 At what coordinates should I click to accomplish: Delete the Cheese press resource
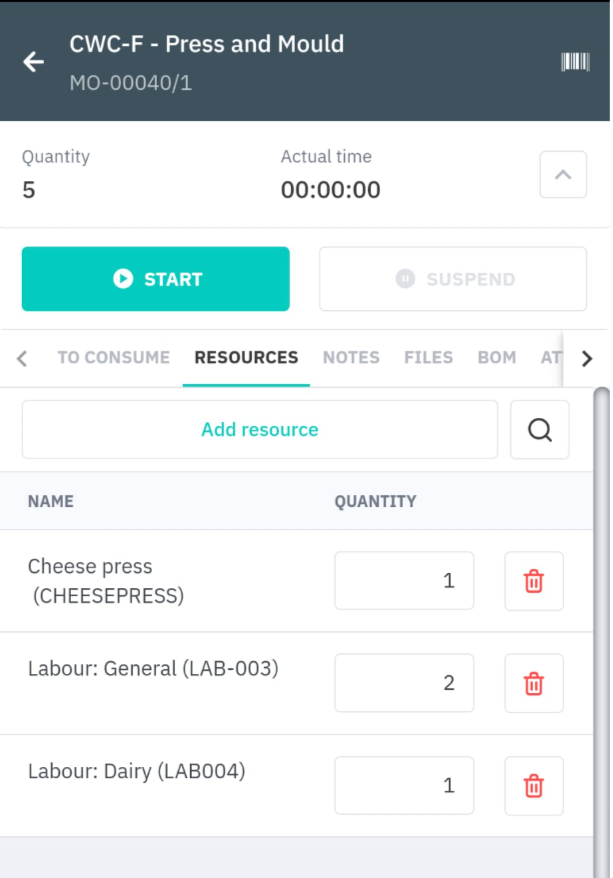point(534,581)
